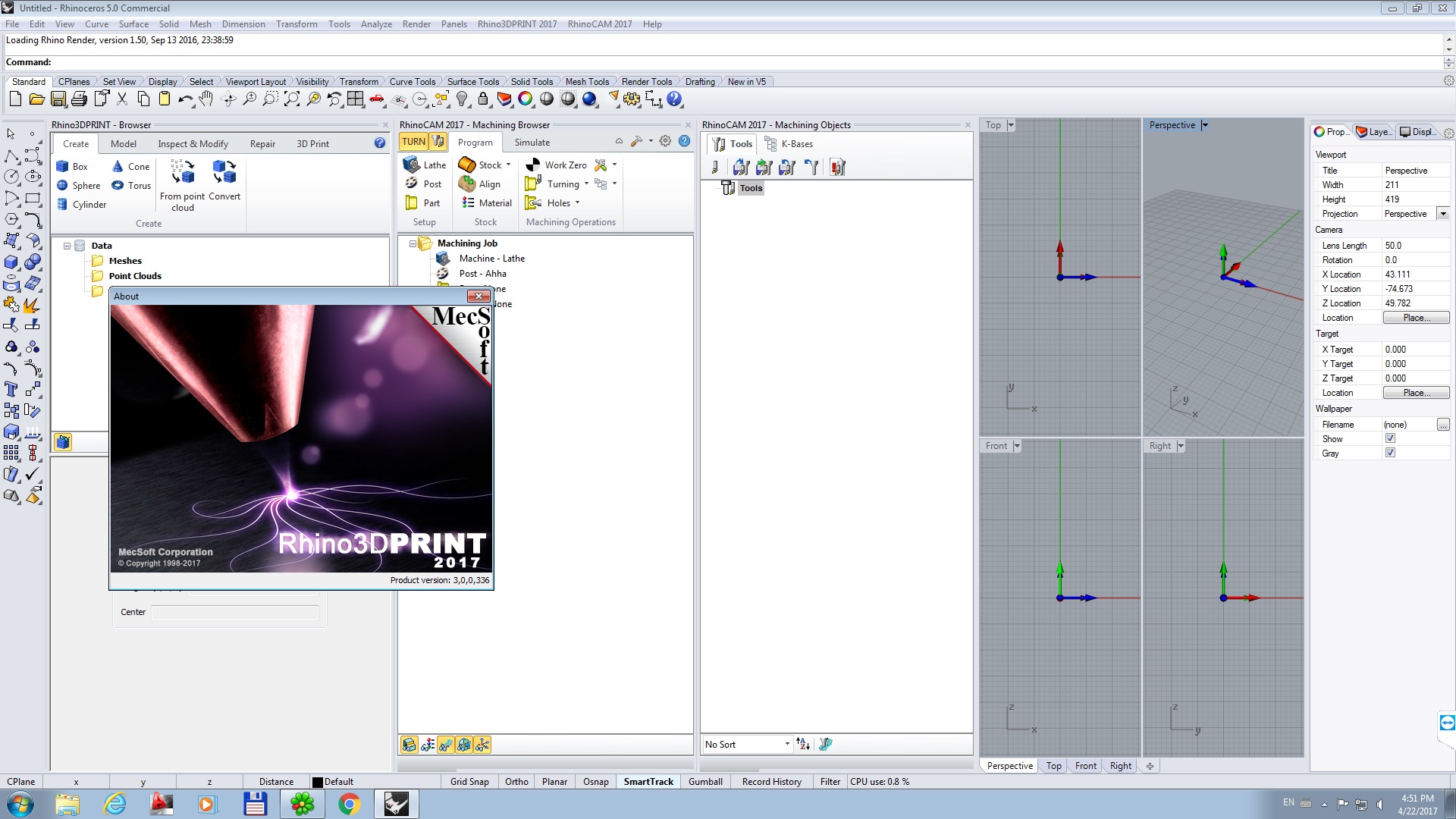Toggle Gumball in the status bar
The height and width of the screenshot is (819, 1456).
tap(705, 782)
